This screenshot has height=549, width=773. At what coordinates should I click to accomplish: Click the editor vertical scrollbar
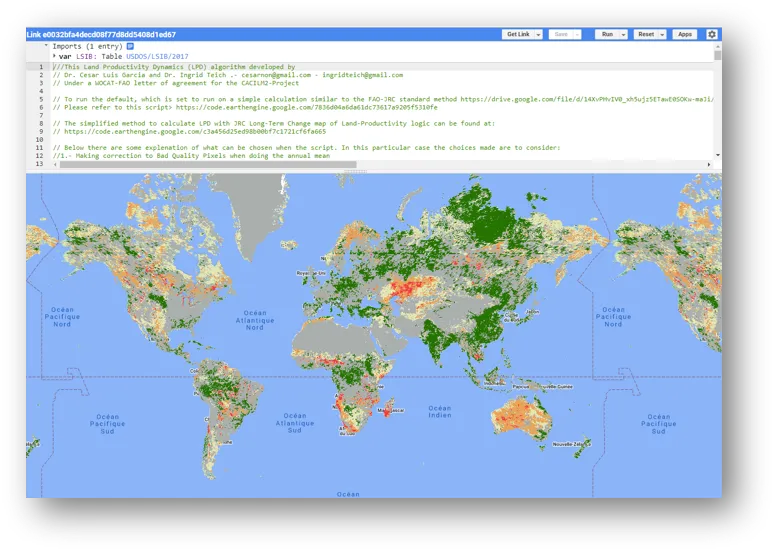[717, 110]
